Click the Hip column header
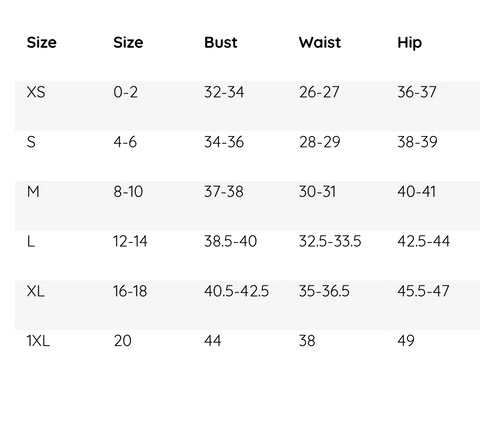 (409, 43)
